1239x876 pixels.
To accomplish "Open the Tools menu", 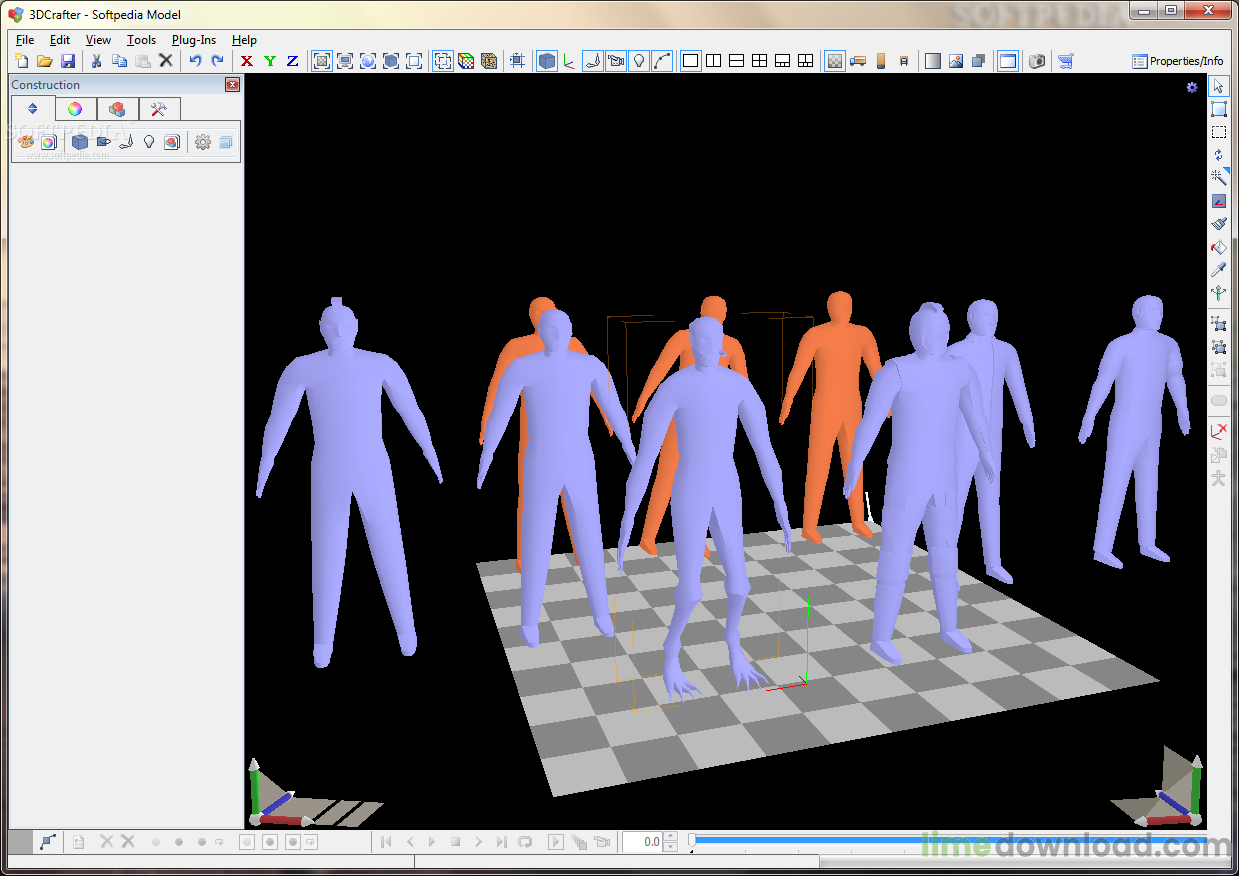I will [141, 40].
